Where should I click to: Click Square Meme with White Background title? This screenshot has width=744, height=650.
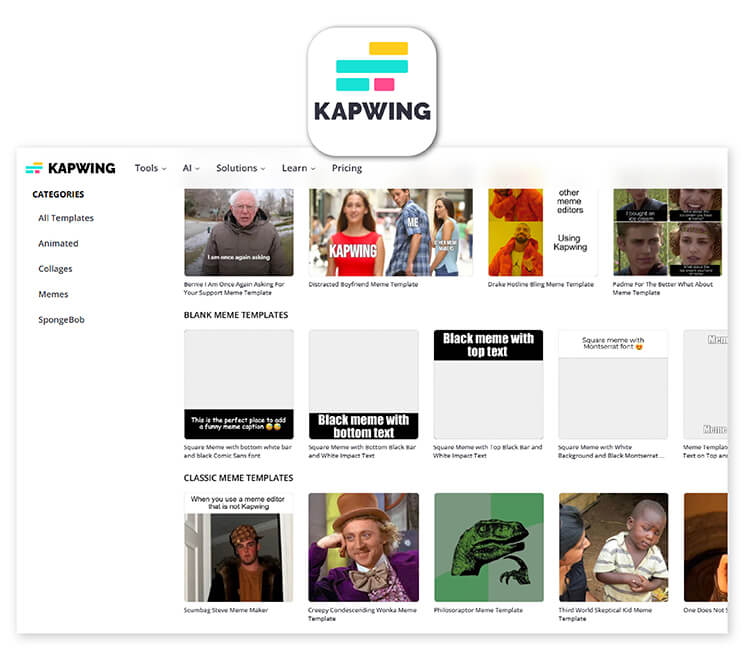611,451
